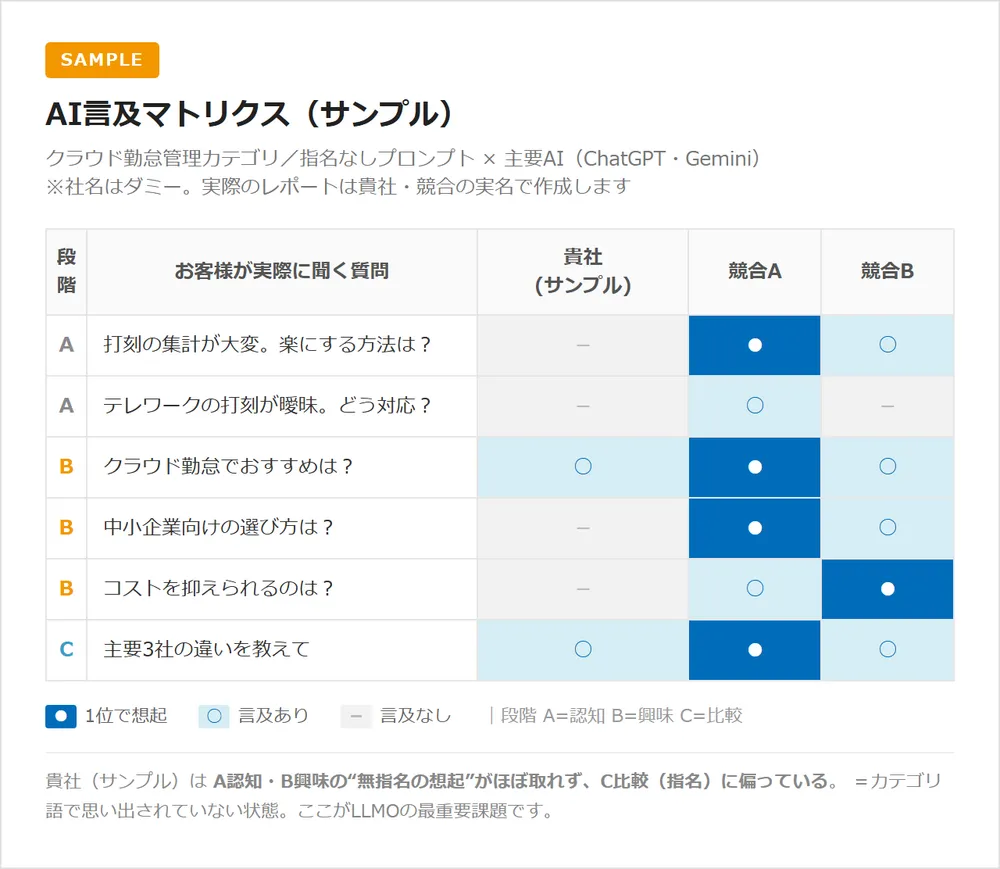Click the legend label 言及あり
Viewport: 1000px width, 869px height.
pyautogui.click(x=274, y=715)
